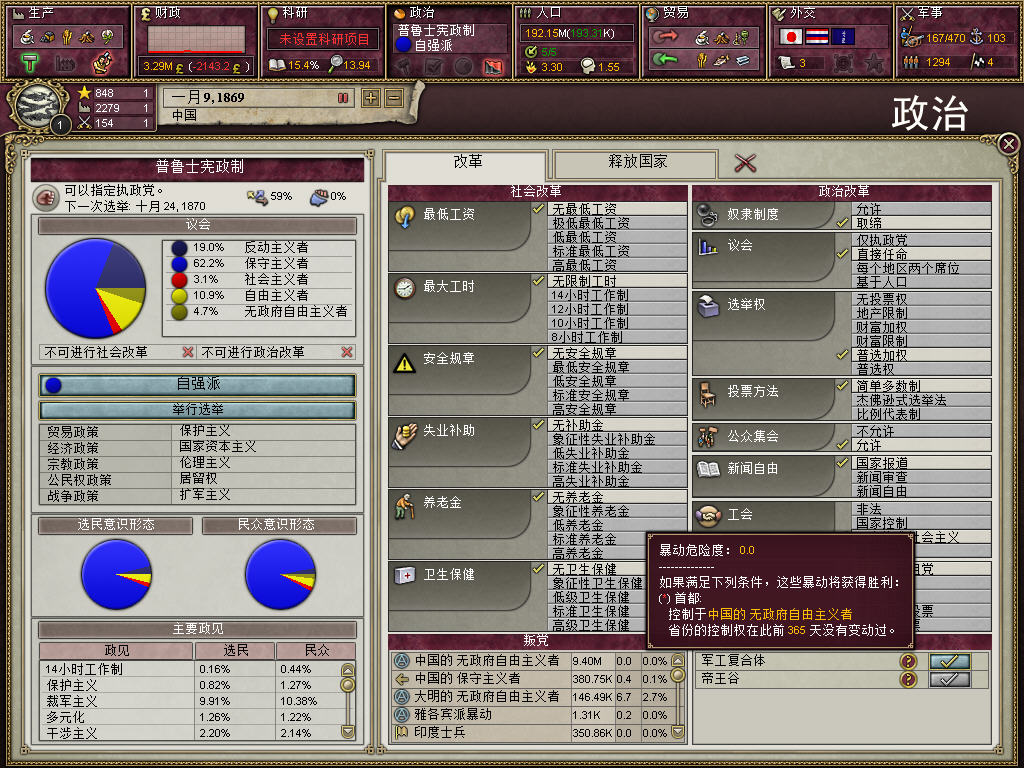
Task: Click the 安全规章 warning triangle icon
Action: pos(405,362)
